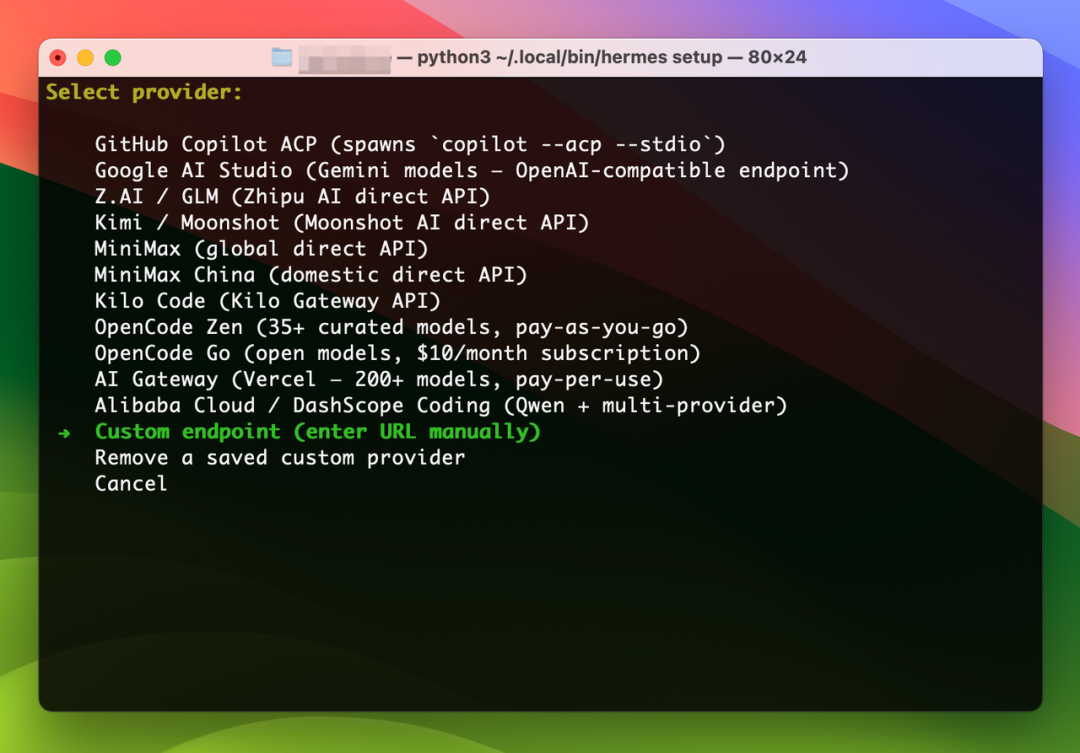Image resolution: width=1080 pixels, height=753 pixels.
Task: Select AI Gateway (Vercel) option
Action: pos(379,380)
